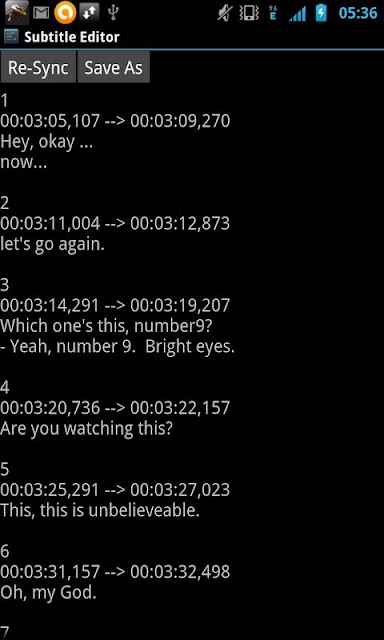Tap the Save As button
Viewport: 384px width, 640px height.
[113, 67]
